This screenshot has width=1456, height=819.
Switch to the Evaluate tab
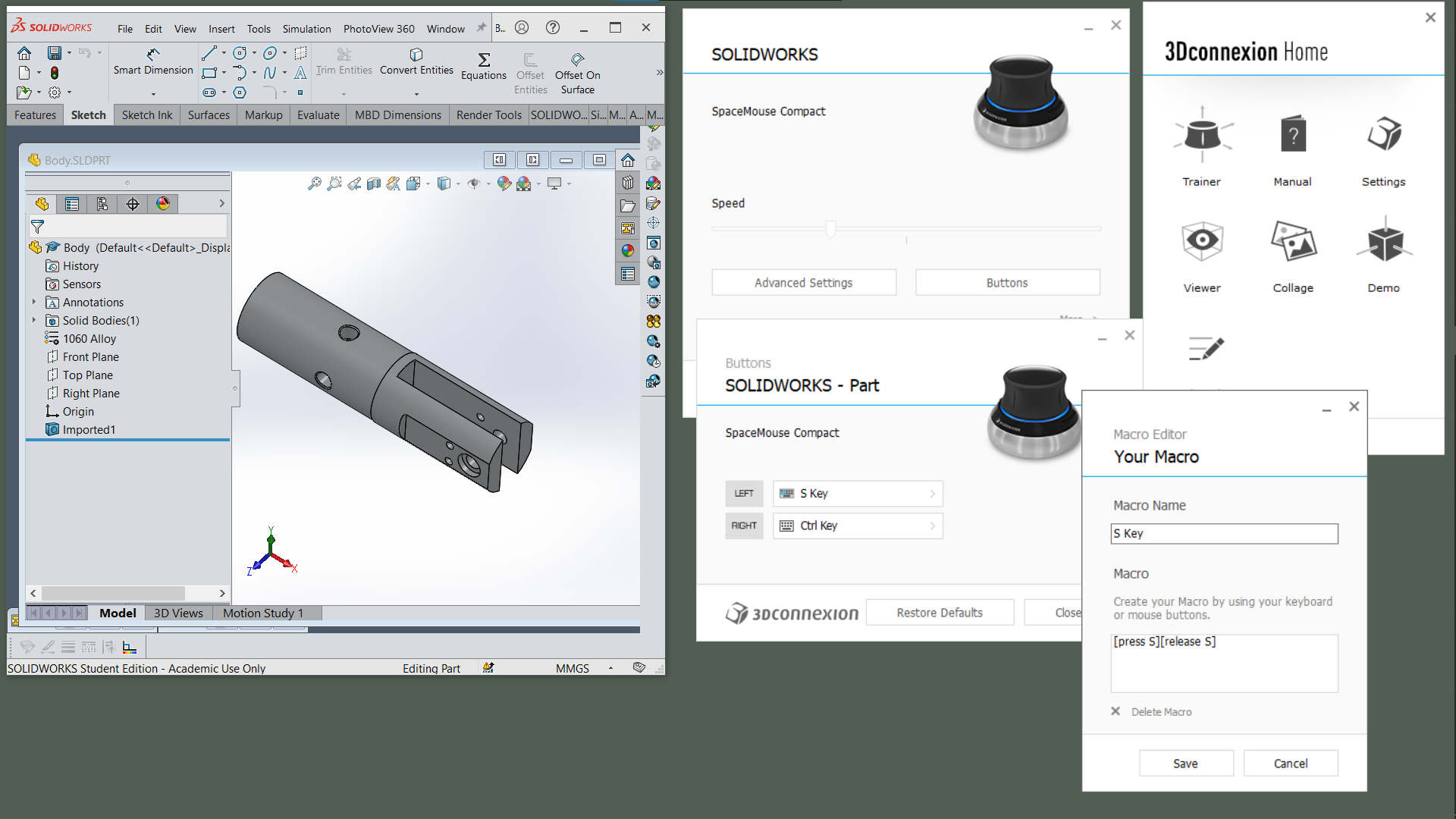tap(318, 115)
